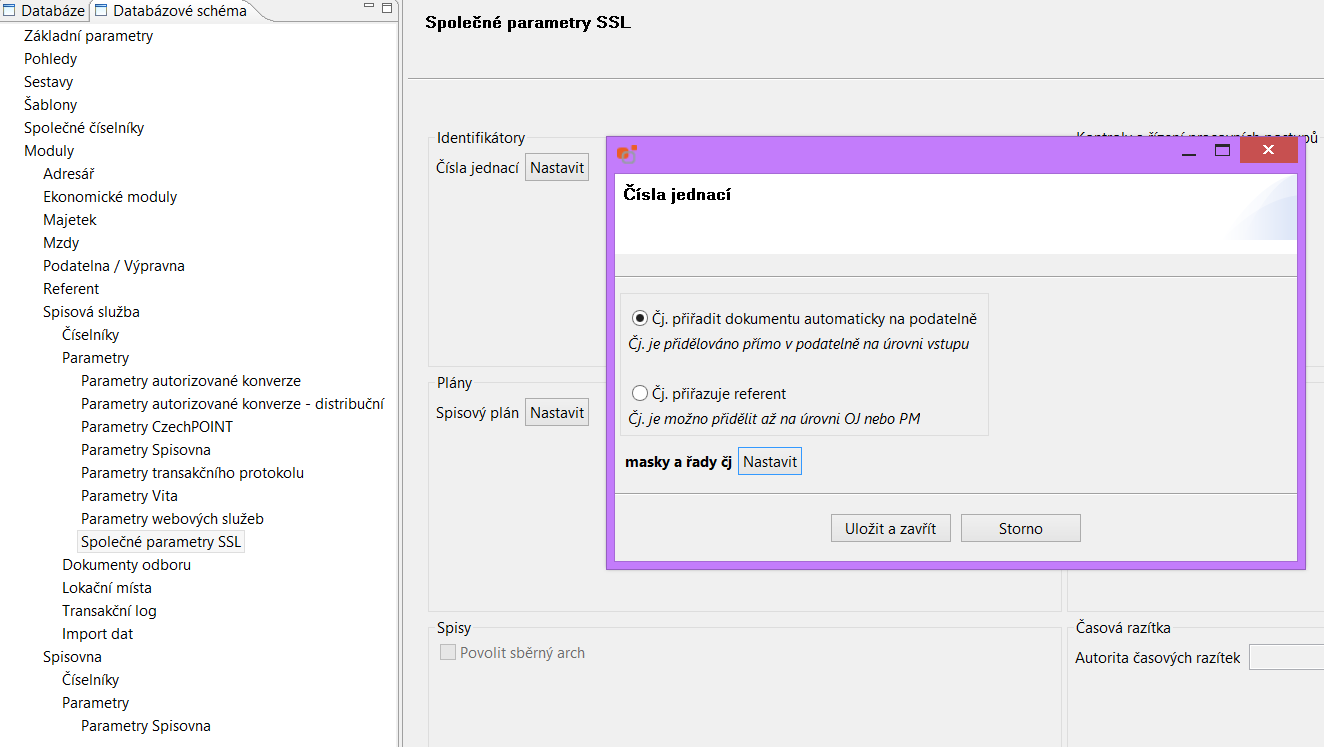Open Základní parametry tree item
The image size is (1324, 747).
[88, 36]
